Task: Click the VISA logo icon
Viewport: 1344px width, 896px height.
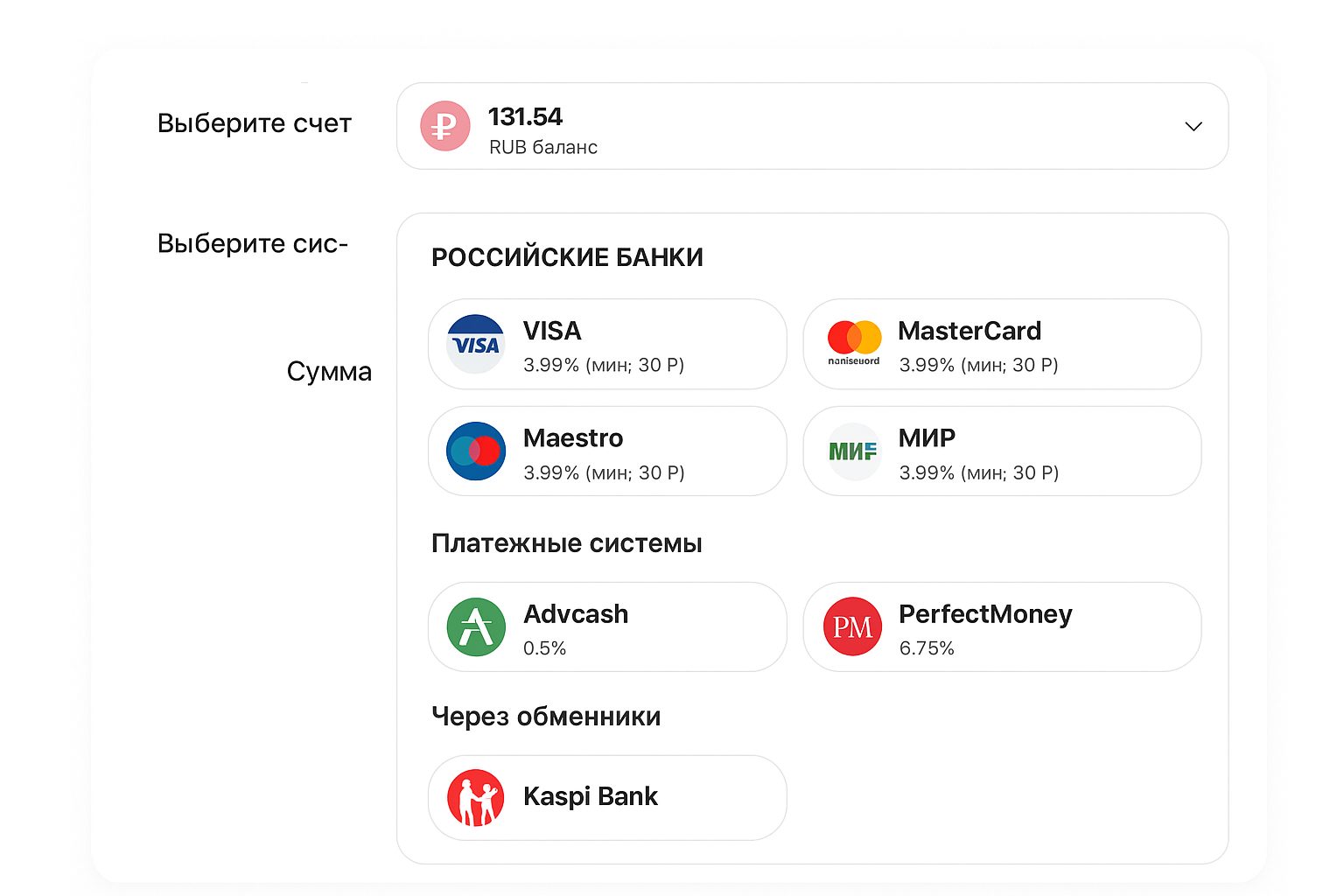Action: 475,344
